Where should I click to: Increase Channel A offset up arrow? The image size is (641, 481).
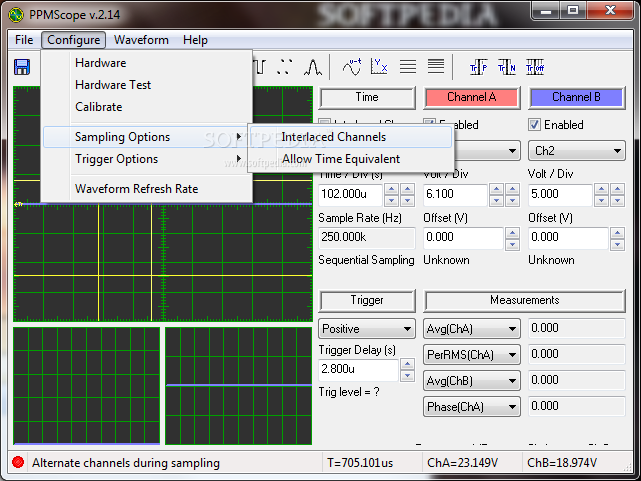512,233
